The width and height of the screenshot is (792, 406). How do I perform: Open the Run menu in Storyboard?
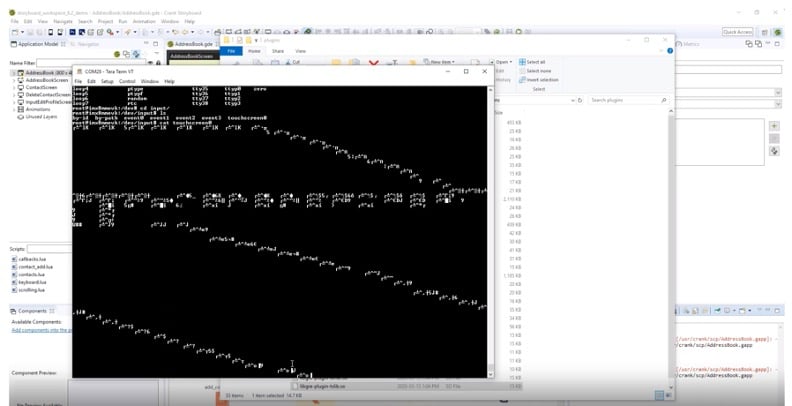123,22
